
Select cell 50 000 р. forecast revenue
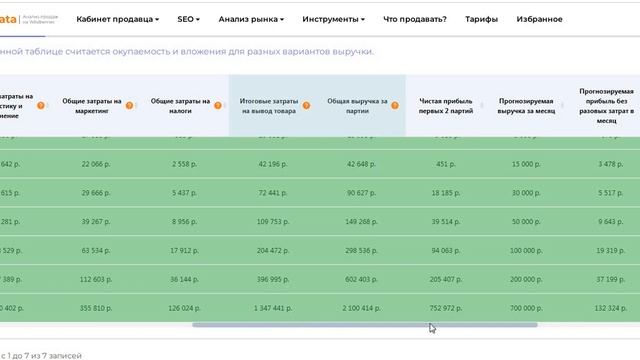(526, 222)
